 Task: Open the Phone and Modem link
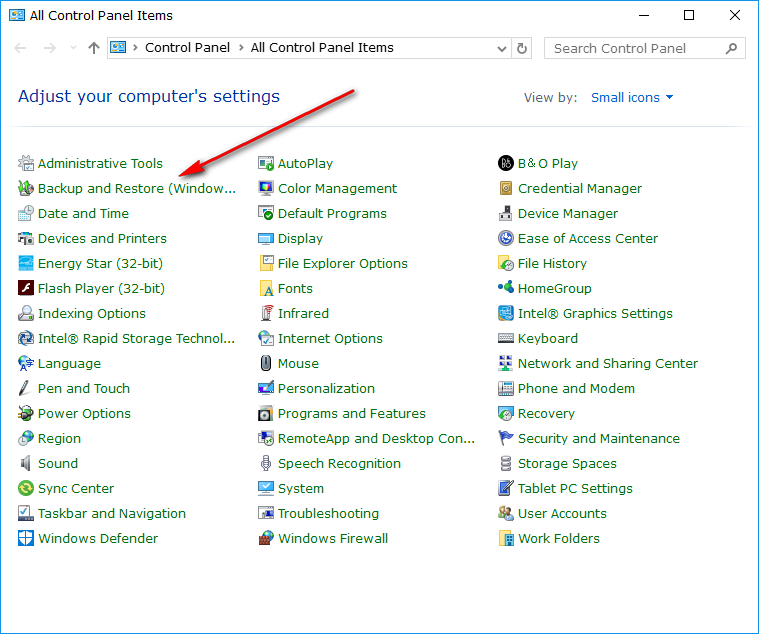(576, 389)
